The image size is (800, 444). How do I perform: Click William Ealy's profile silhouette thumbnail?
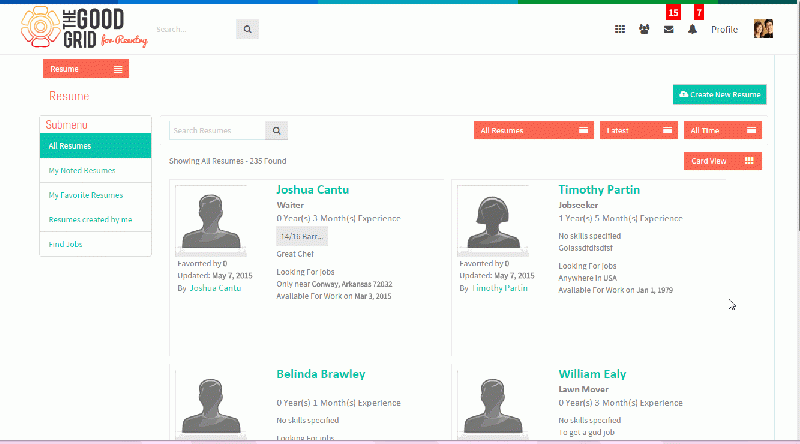coord(493,405)
